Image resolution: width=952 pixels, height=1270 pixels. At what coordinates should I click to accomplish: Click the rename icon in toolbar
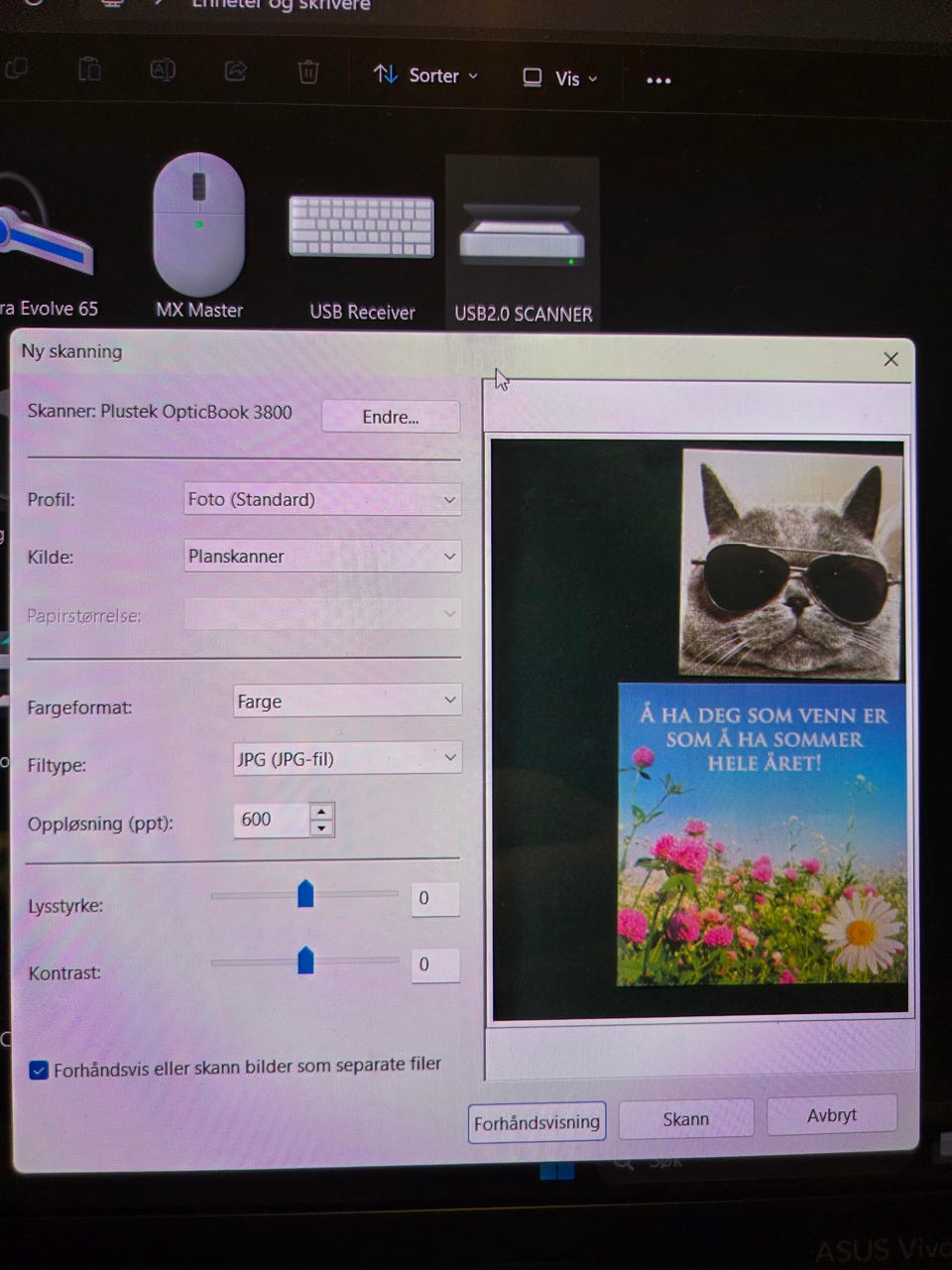(x=163, y=69)
